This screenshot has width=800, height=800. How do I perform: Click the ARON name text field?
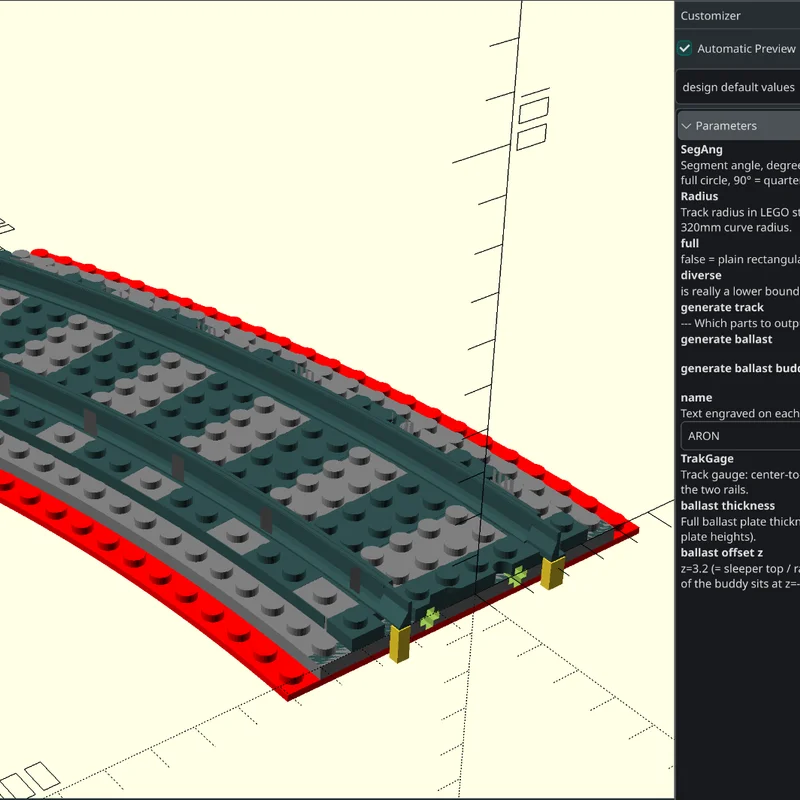[741, 436]
